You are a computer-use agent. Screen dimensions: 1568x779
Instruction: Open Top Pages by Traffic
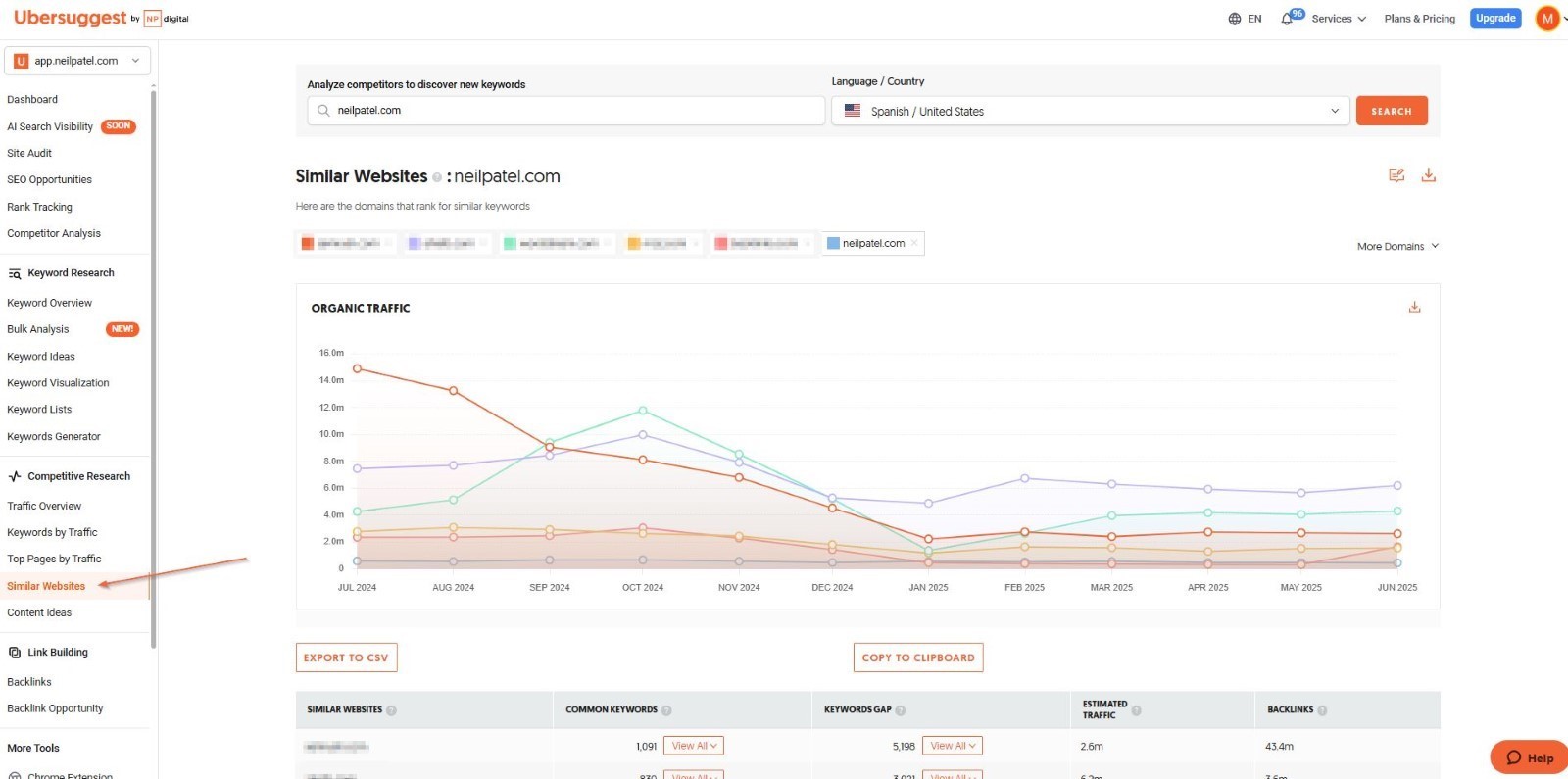(x=54, y=559)
